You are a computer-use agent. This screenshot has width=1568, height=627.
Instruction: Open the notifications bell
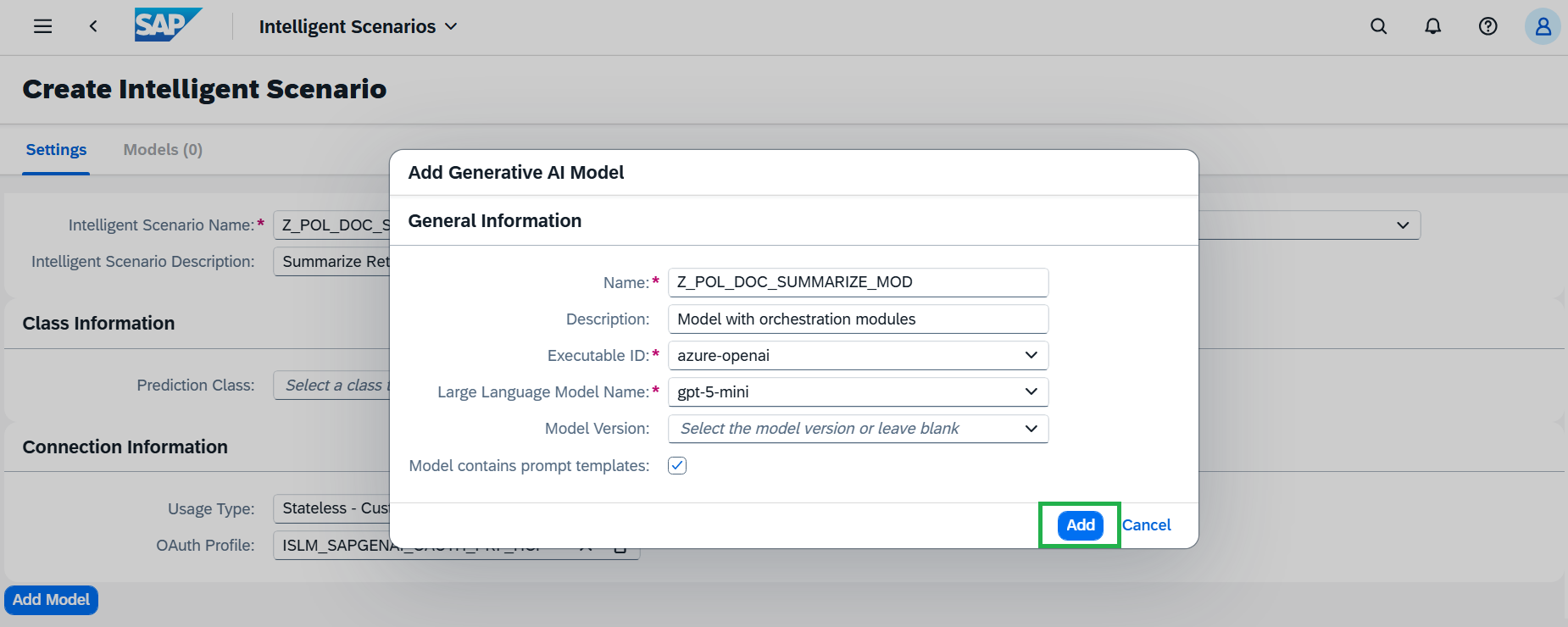coord(1433,26)
